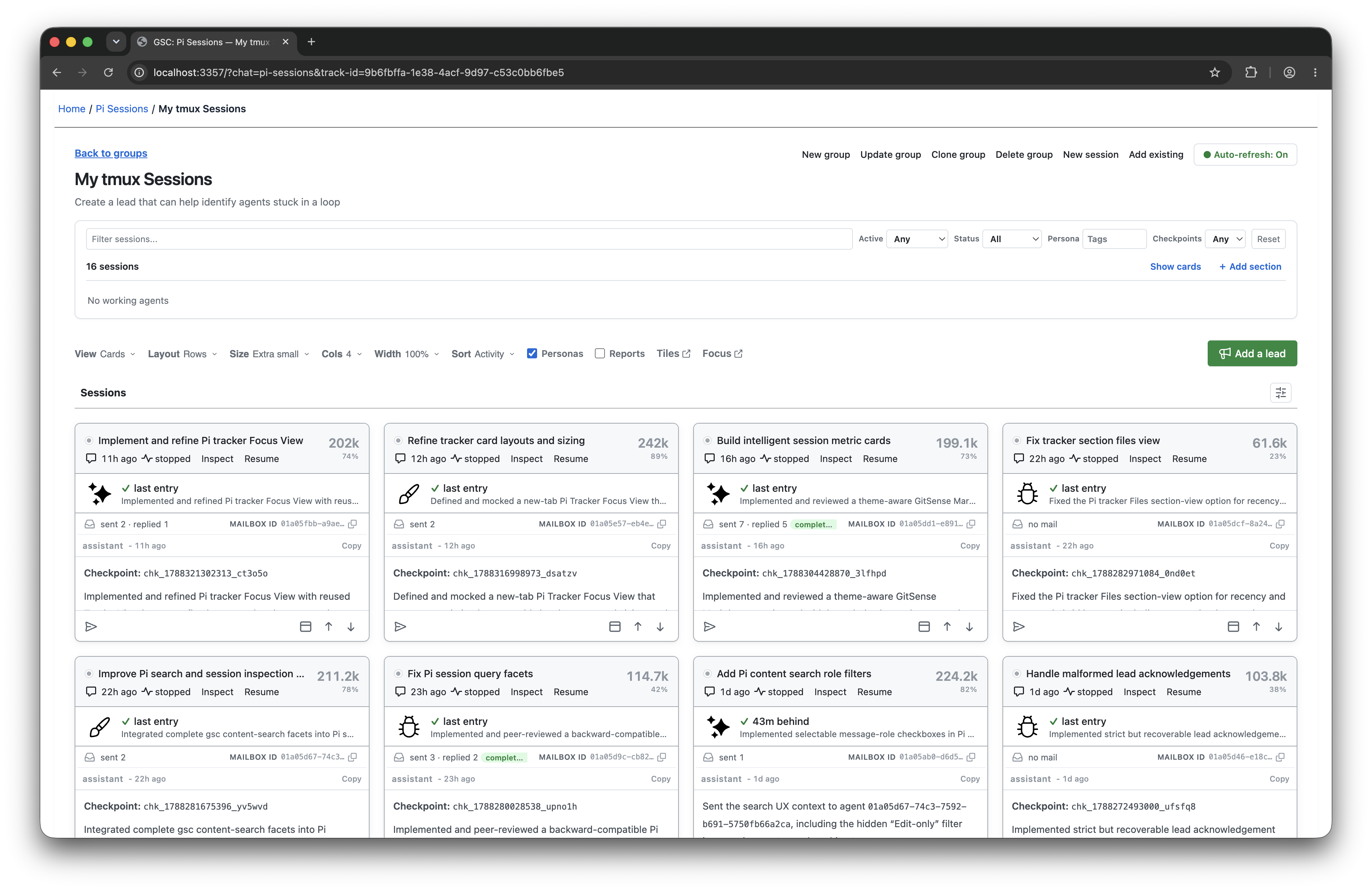The image size is (1372, 891).
Task: Click bug persona icon in Fix Pi session query card
Action: (x=409, y=727)
